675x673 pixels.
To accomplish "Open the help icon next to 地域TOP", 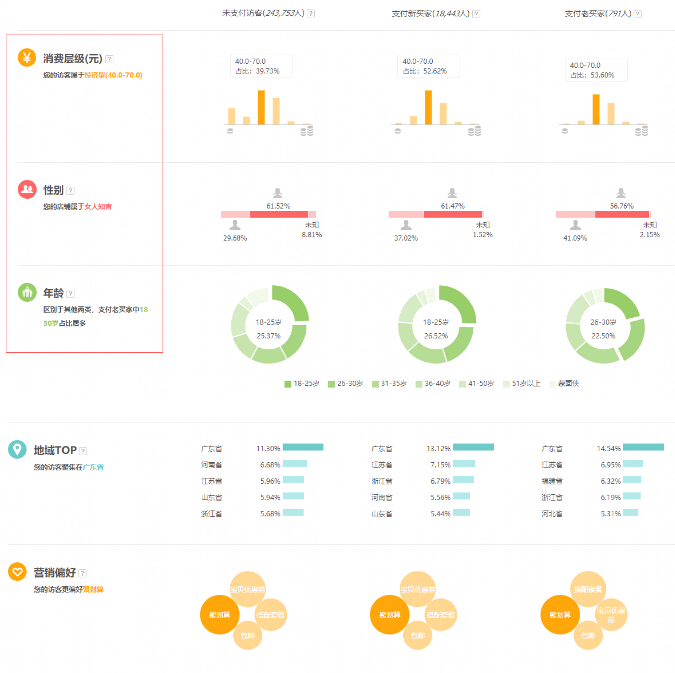I will coord(83,450).
